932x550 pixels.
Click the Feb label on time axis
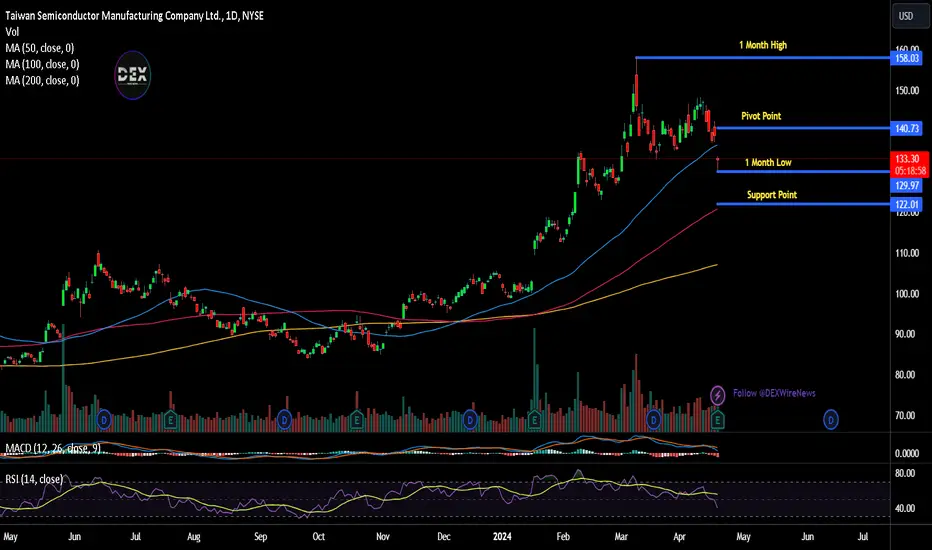pos(563,537)
